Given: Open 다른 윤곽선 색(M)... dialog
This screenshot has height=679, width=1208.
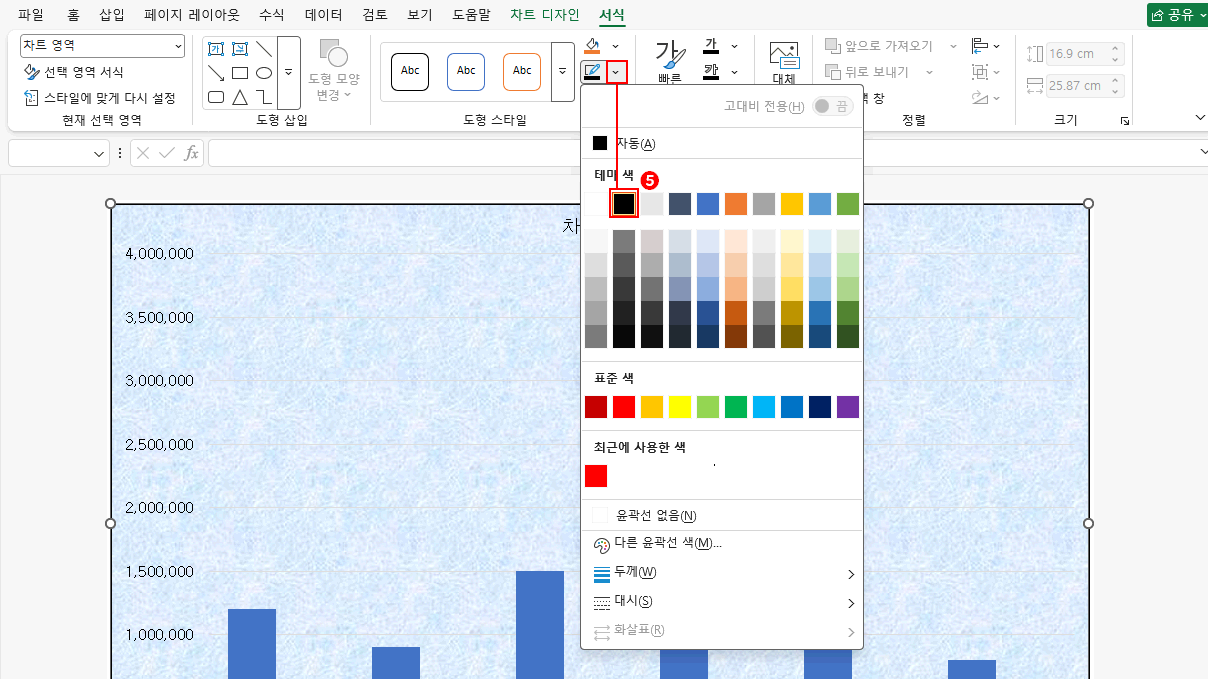Looking at the screenshot, I should tap(721, 544).
